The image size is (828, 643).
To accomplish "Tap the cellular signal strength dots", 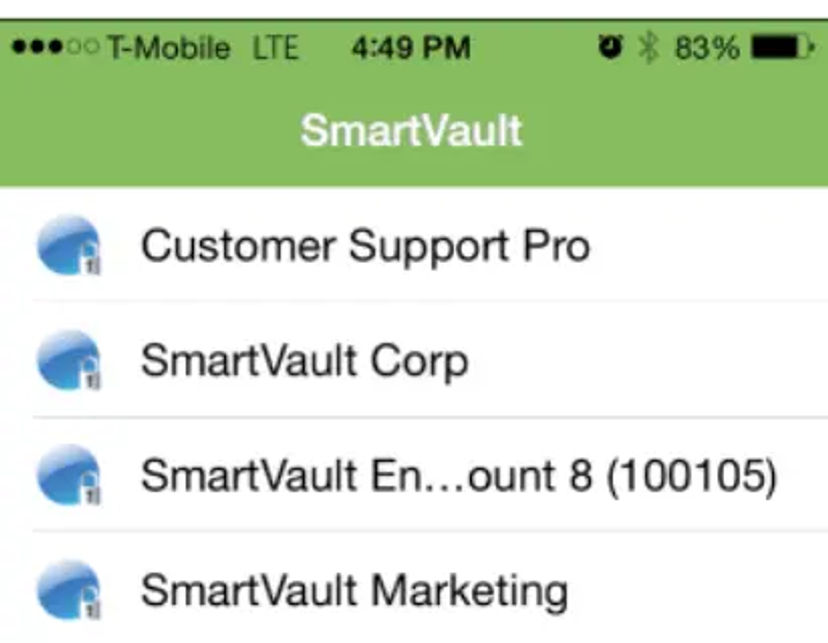I will [x=52, y=47].
